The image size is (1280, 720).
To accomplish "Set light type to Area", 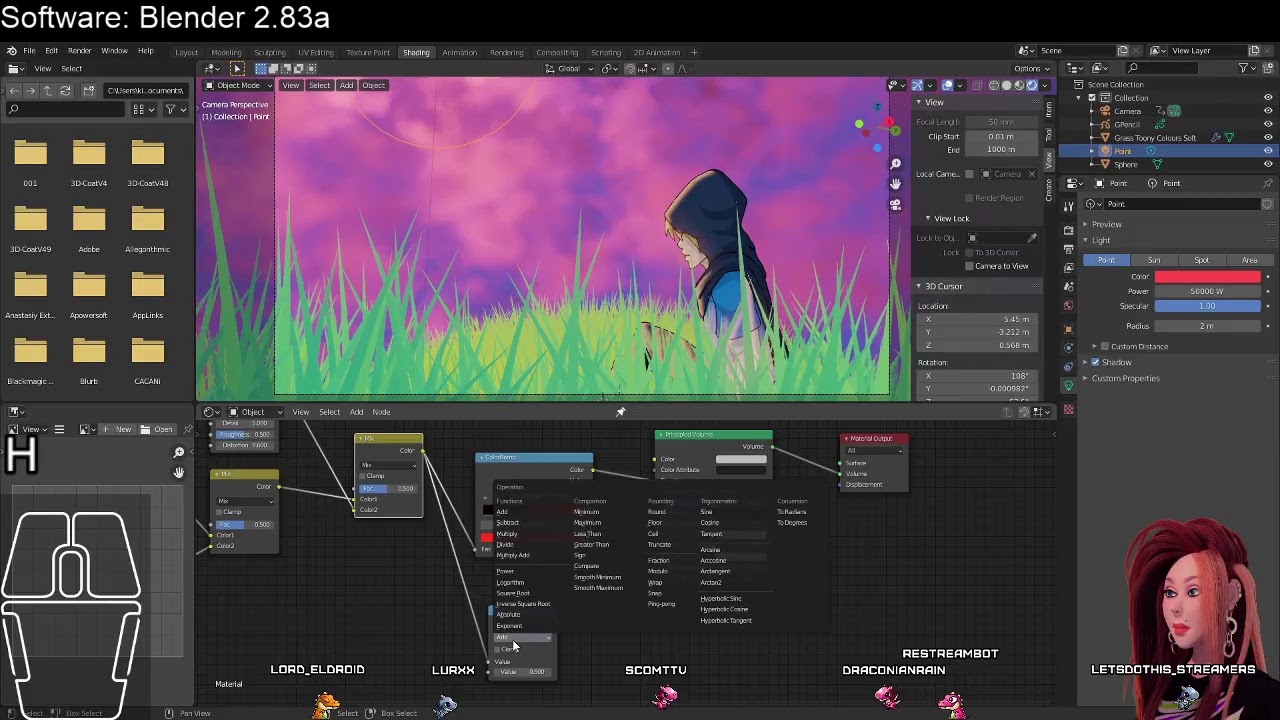I will [x=1249, y=260].
